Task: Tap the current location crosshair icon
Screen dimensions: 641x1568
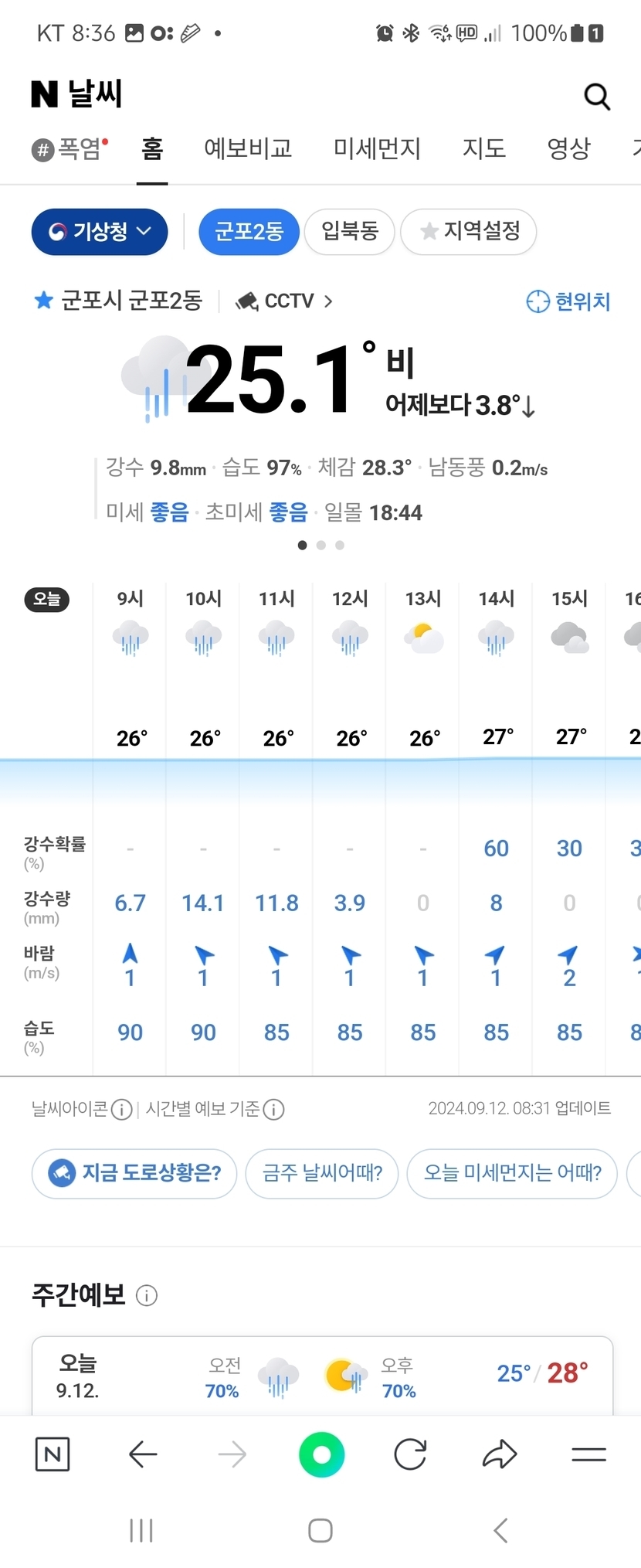Action: pos(538,301)
